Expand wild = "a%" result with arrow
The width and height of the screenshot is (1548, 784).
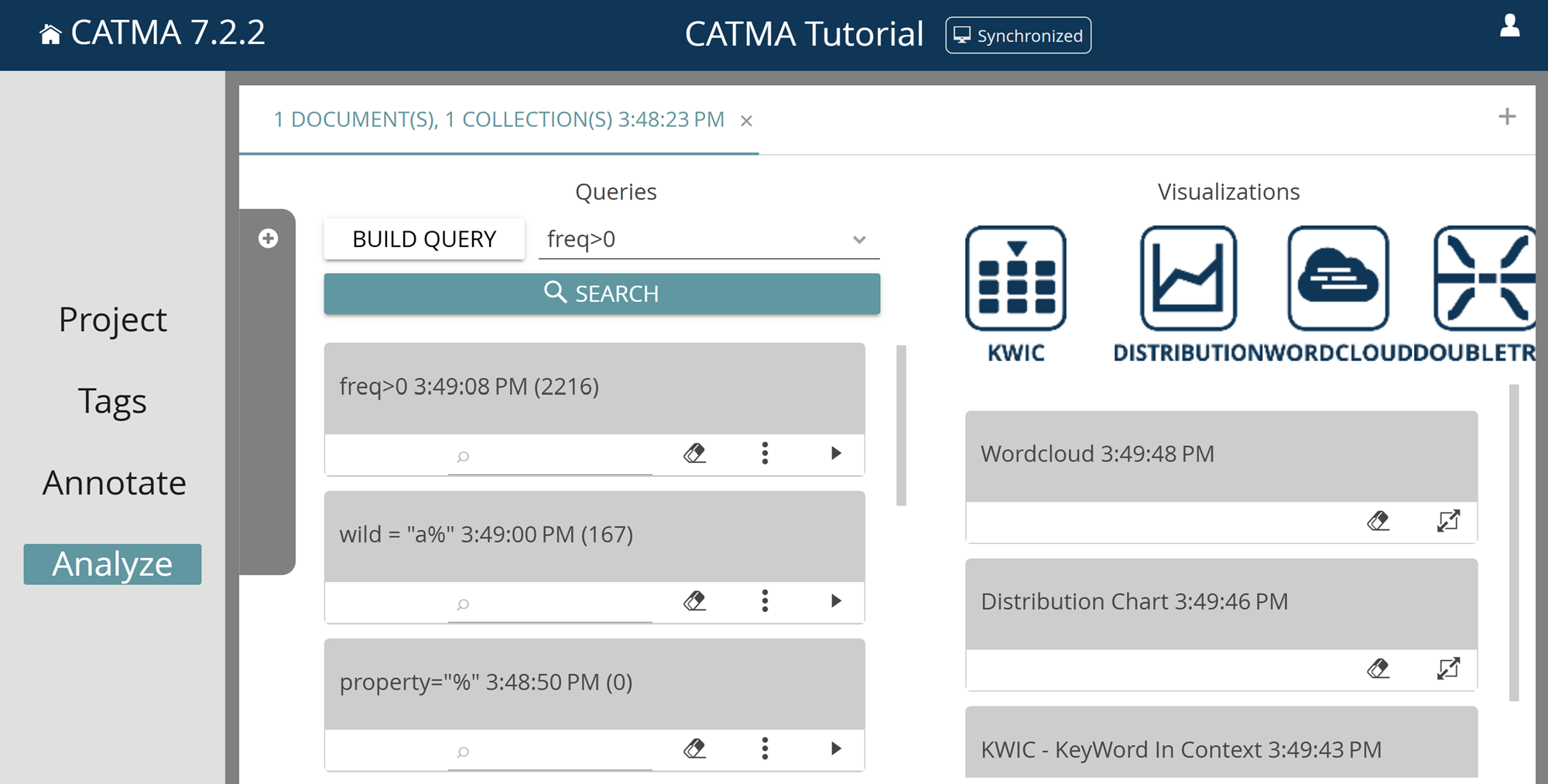(x=836, y=601)
